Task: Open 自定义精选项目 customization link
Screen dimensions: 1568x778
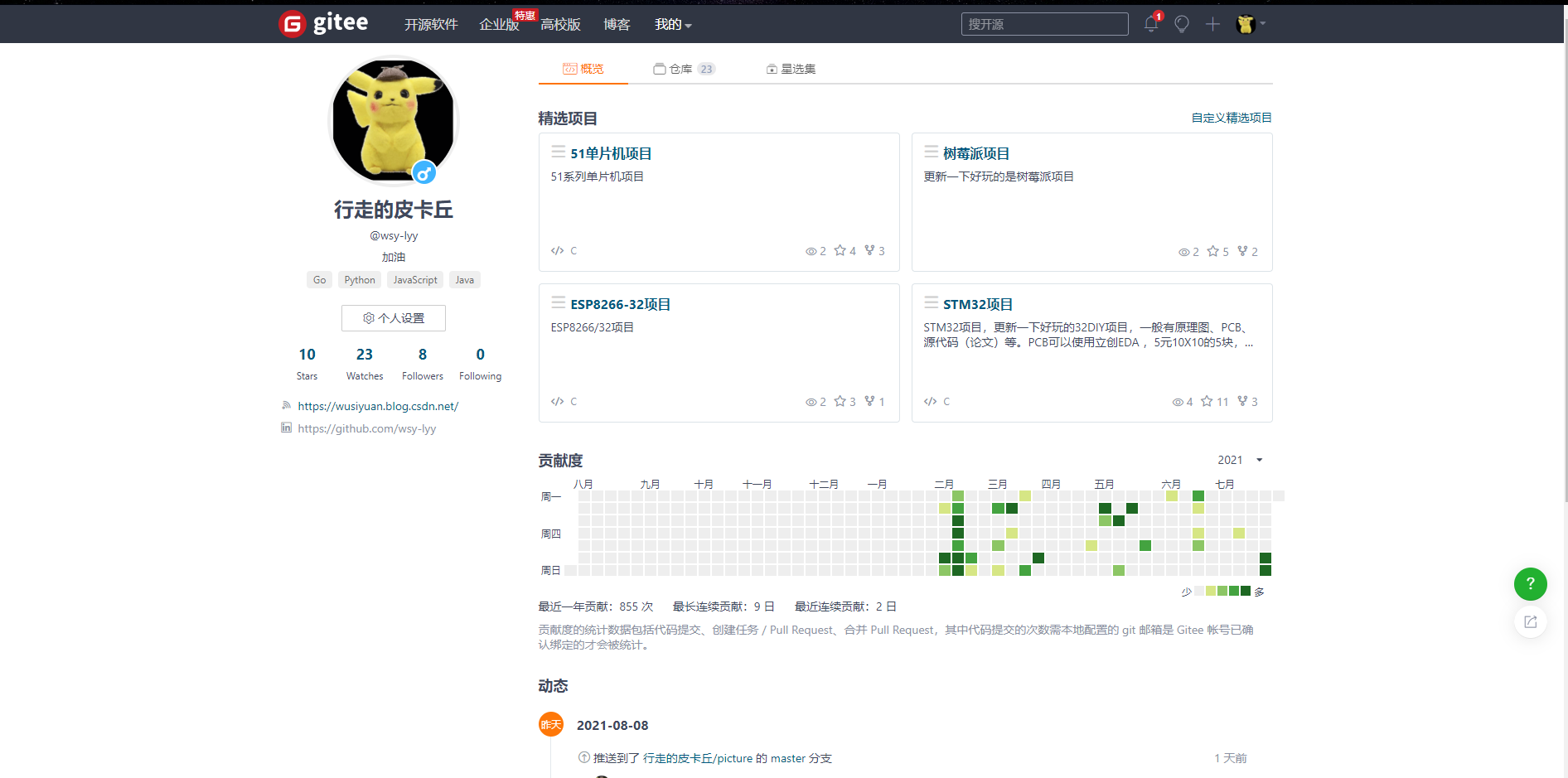Action: 1231,117
